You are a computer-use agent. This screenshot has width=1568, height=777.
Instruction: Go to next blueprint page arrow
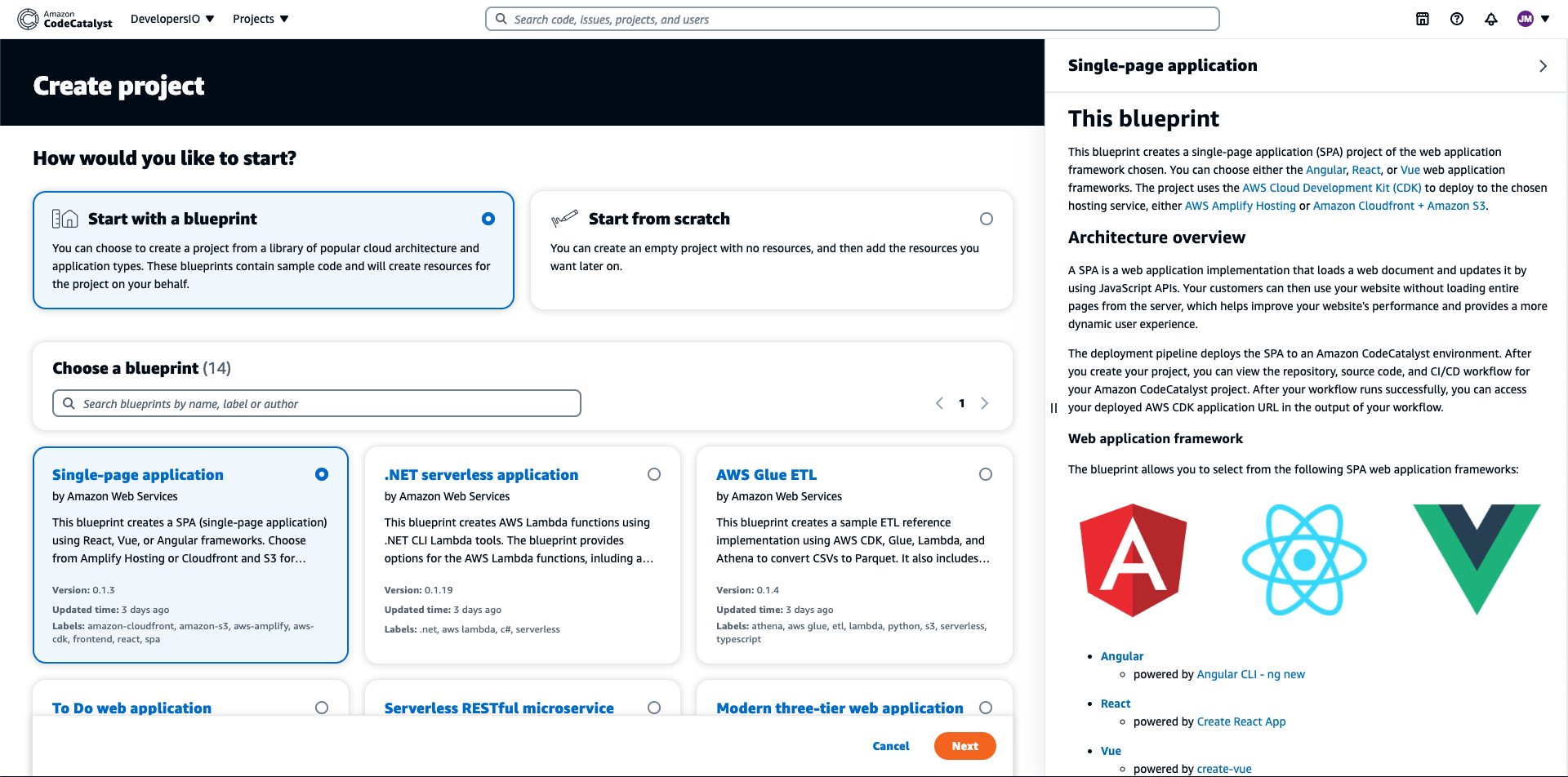(x=984, y=403)
